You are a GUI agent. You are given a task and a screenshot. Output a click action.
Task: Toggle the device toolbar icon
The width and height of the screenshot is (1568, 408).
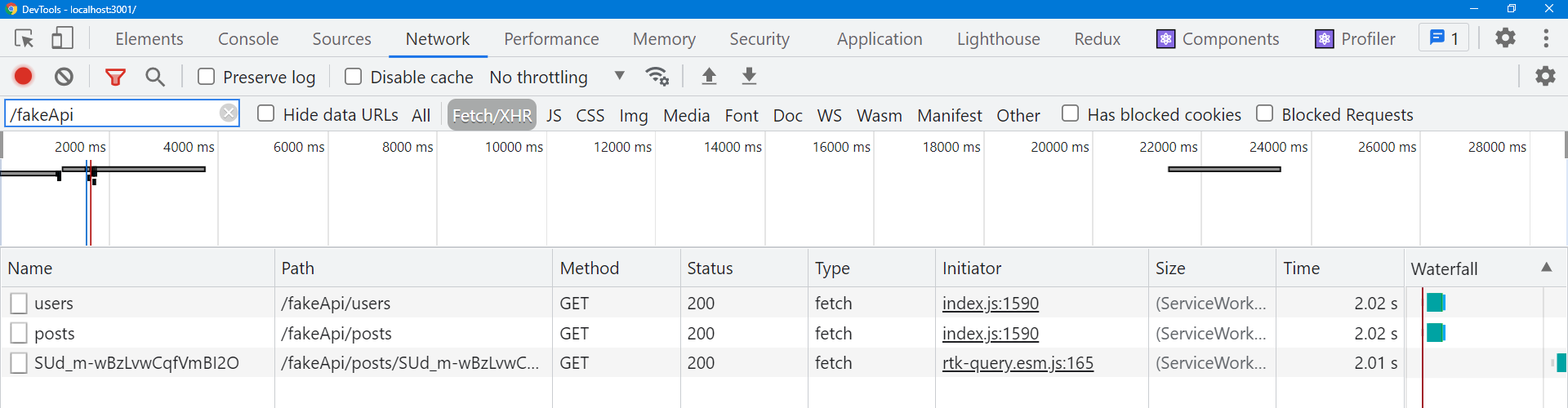(x=62, y=38)
